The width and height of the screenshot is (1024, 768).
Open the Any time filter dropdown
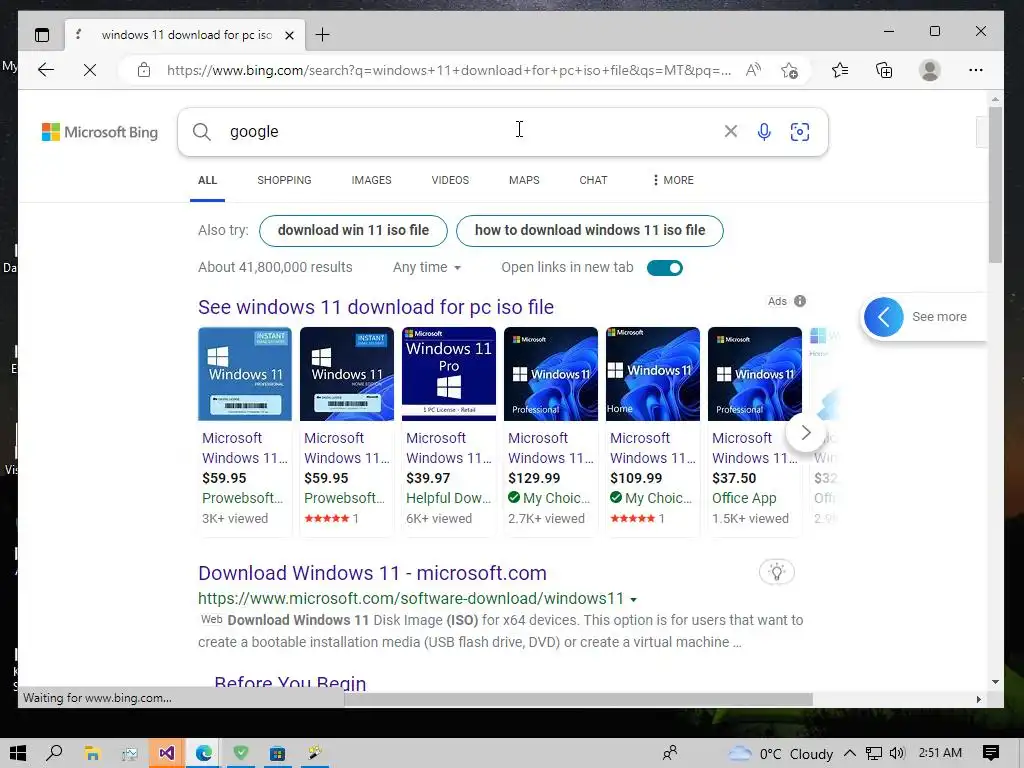point(426,267)
